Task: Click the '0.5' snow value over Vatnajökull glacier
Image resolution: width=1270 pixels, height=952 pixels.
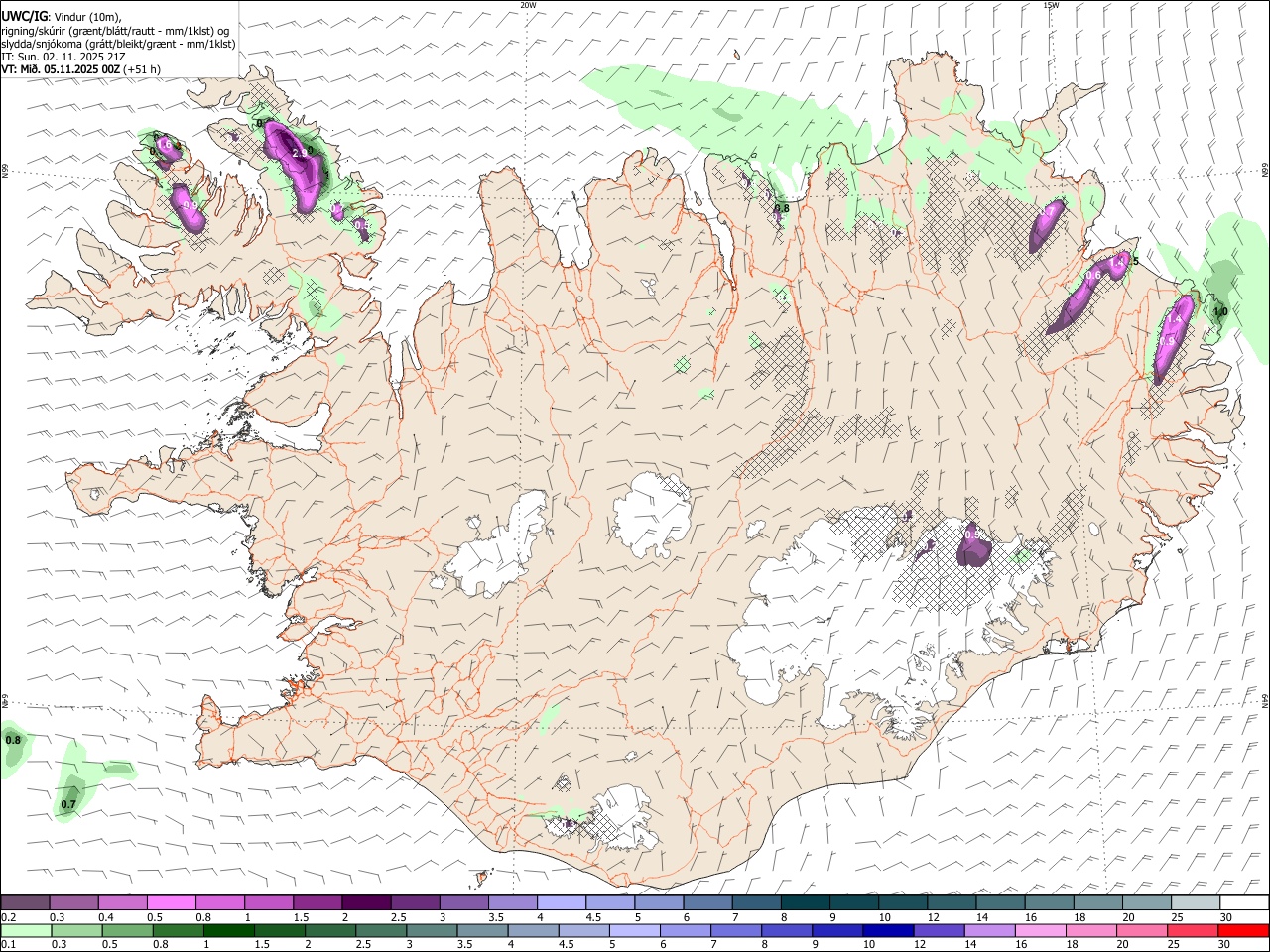Action: coord(972,535)
